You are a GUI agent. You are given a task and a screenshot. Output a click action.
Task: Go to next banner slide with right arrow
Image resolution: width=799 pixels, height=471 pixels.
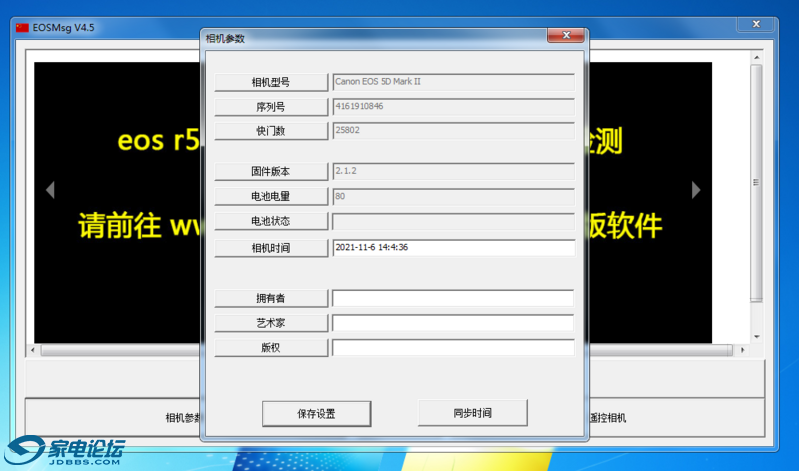696,190
